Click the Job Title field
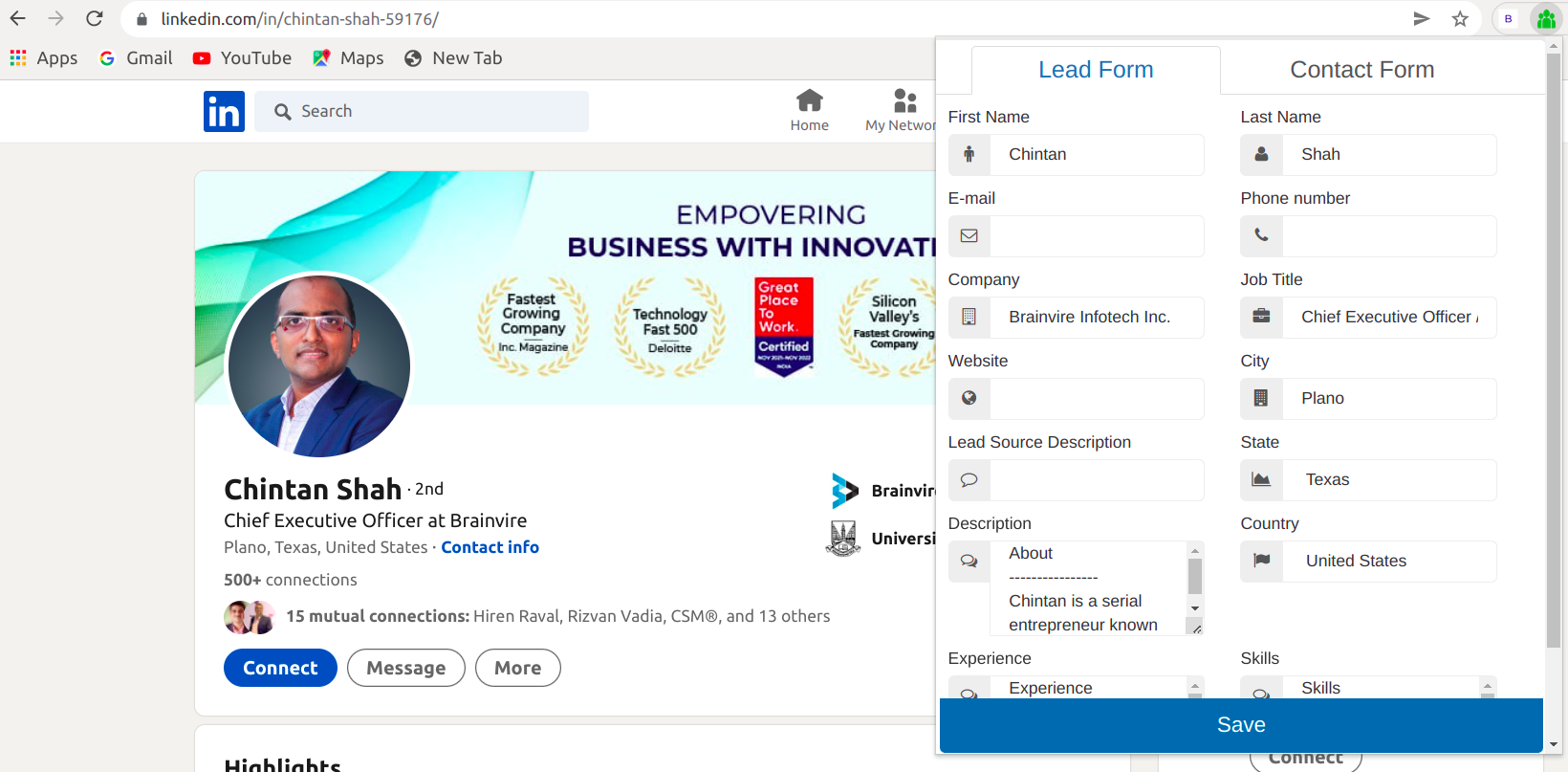The image size is (1568, 772). coord(1389,318)
